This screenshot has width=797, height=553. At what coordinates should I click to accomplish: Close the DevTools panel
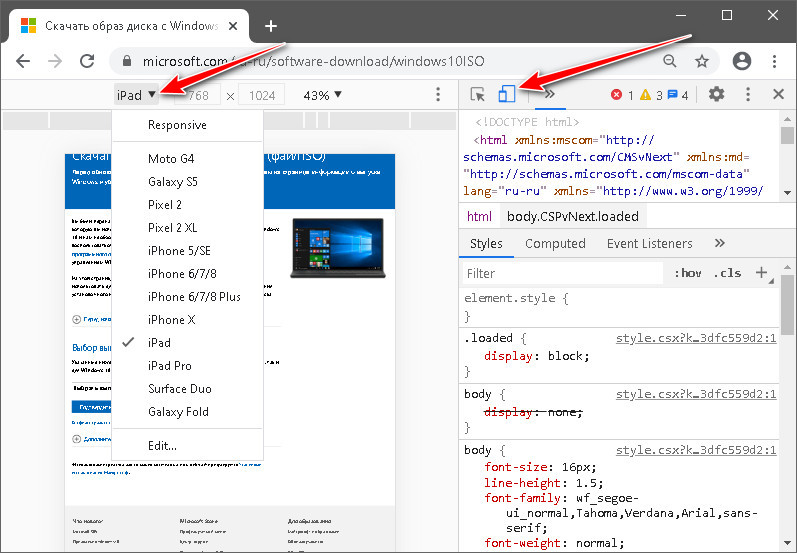point(778,94)
